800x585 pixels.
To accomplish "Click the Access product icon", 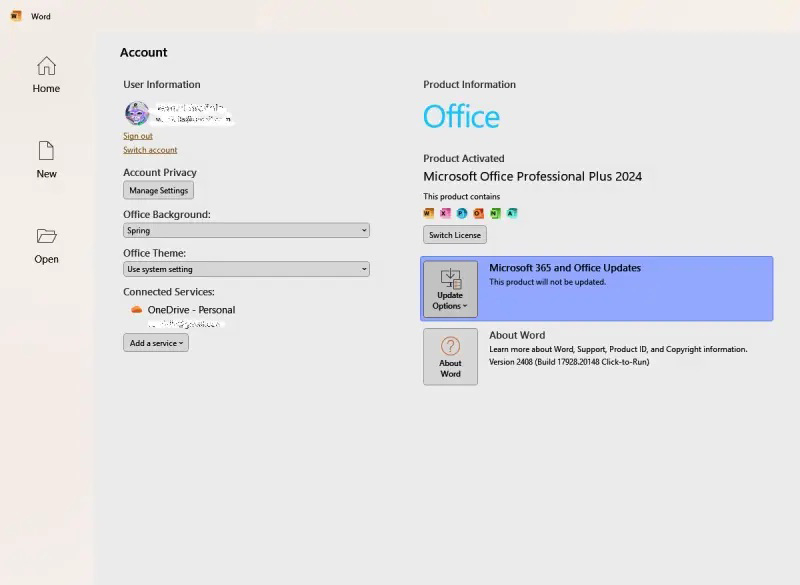I will (512, 213).
